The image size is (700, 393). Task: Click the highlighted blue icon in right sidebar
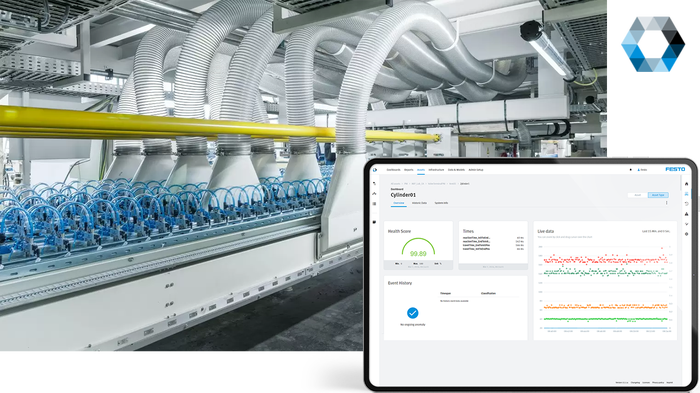click(686, 194)
